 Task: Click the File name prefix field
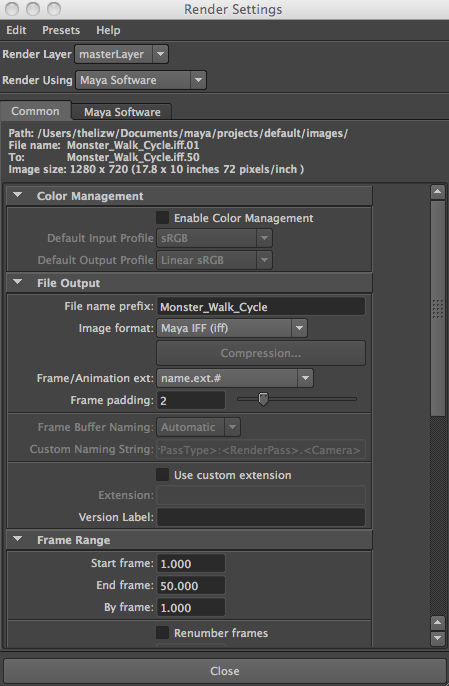[x=261, y=306]
